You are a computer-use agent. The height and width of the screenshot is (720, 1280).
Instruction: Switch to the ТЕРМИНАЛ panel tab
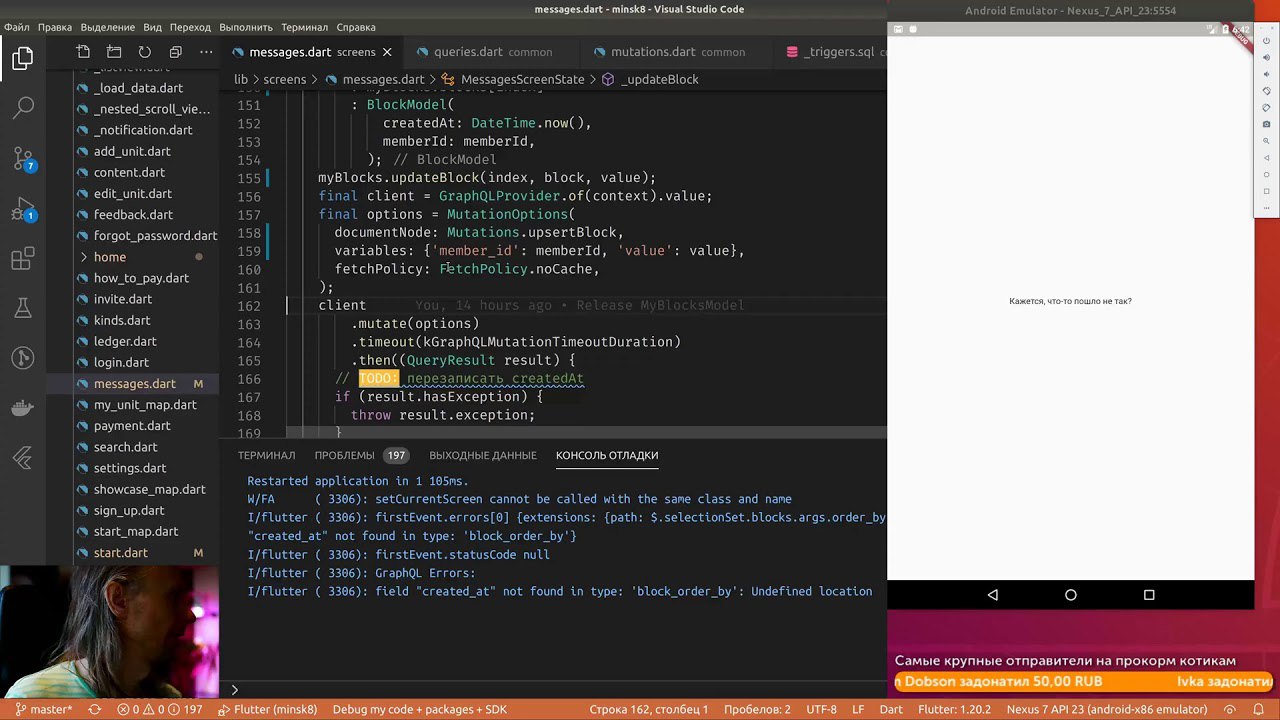tap(266, 455)
